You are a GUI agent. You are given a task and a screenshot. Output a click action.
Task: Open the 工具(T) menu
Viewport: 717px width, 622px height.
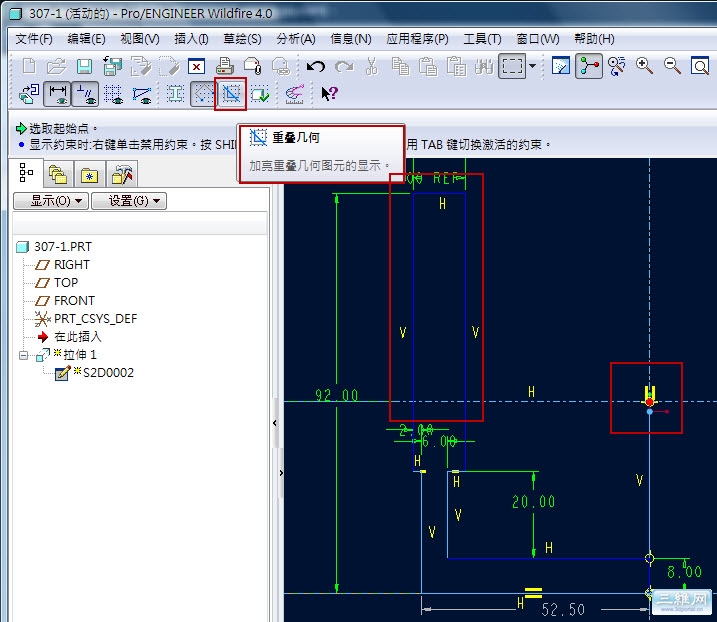[482, 39]
